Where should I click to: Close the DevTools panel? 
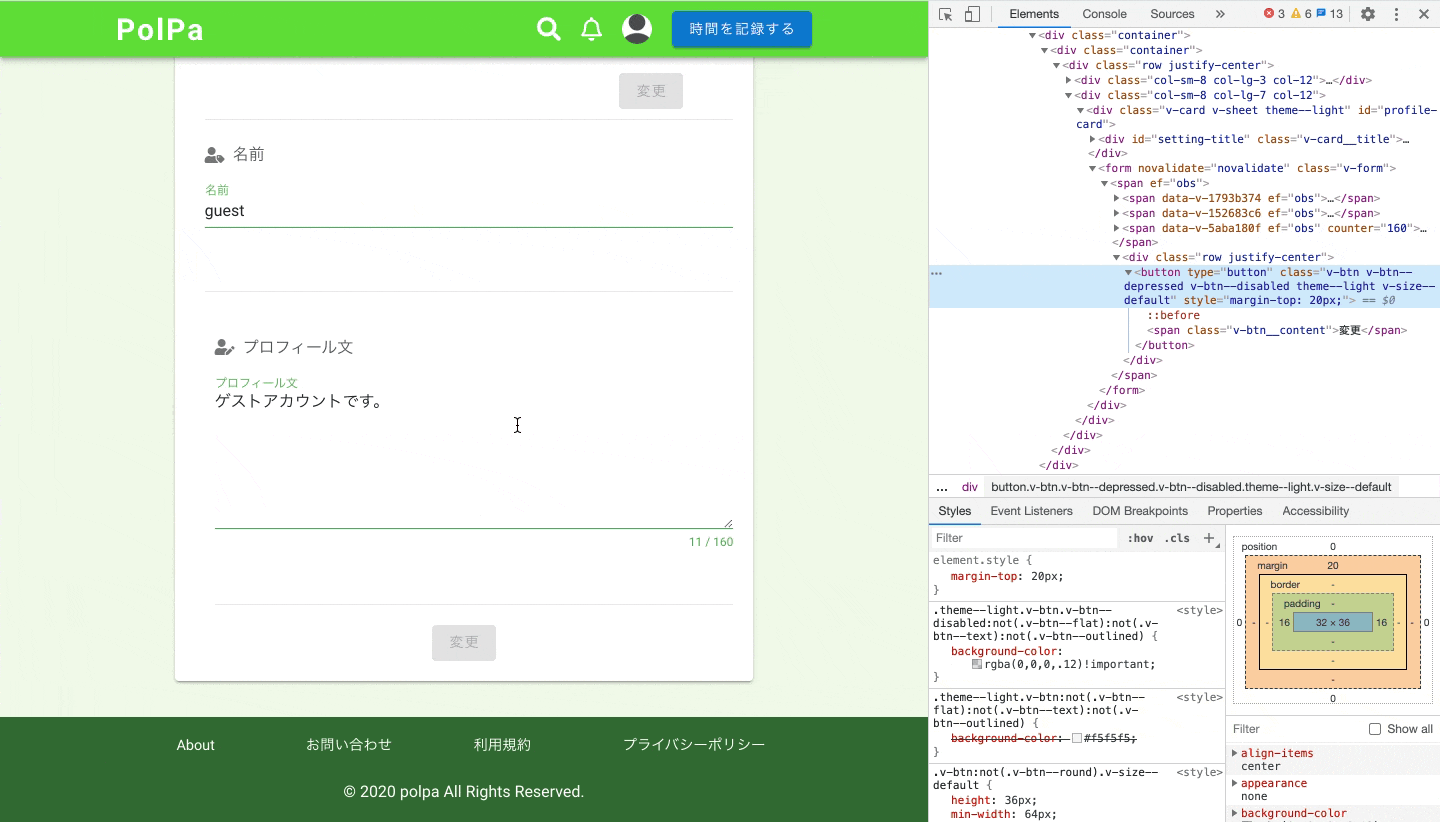(x=1424, y=14)
